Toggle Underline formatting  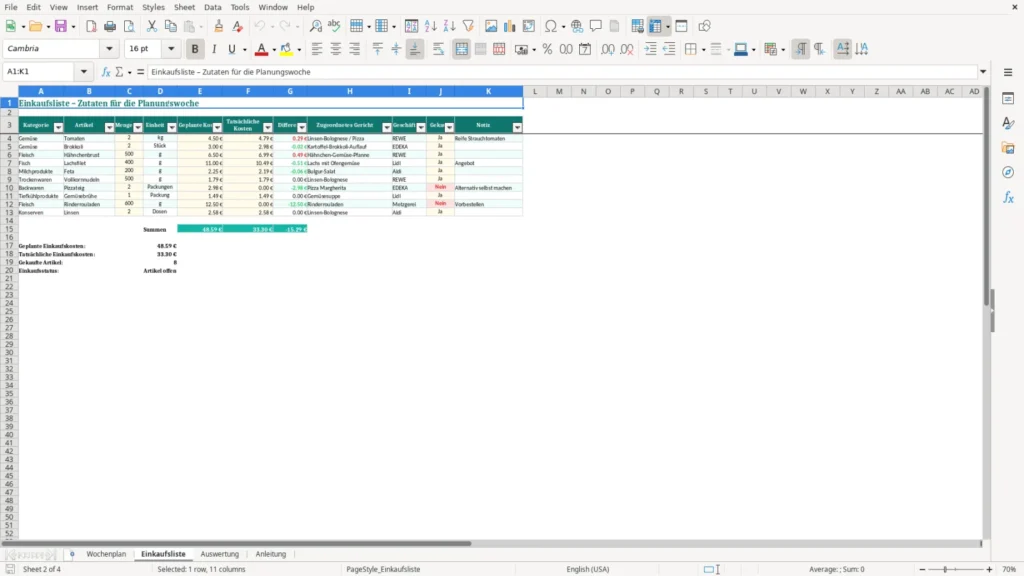232,49
